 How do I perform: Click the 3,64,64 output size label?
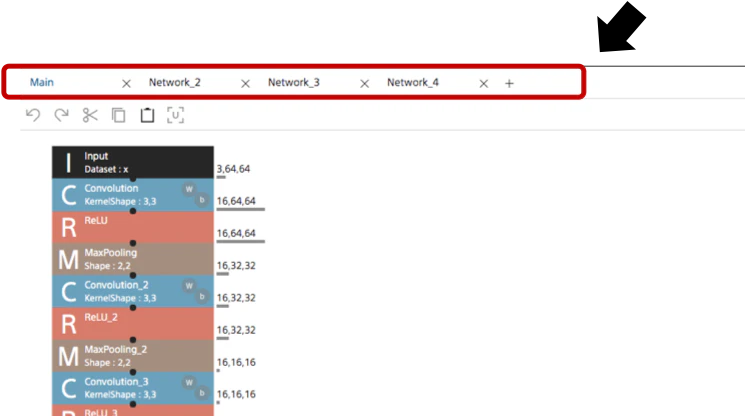tap(233, 169)
